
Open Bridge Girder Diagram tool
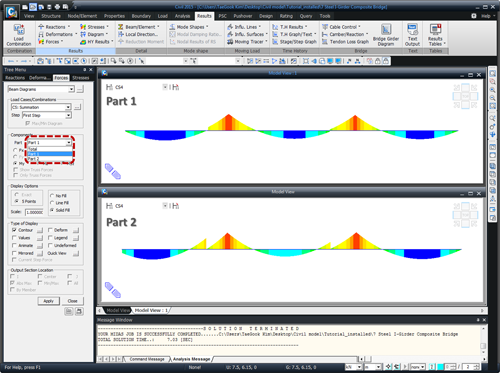[386, 35]
